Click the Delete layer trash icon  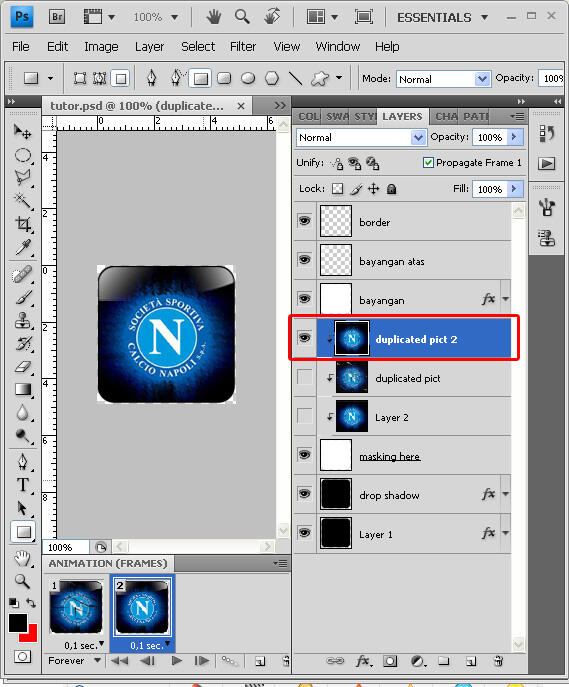tap(498, 661)
